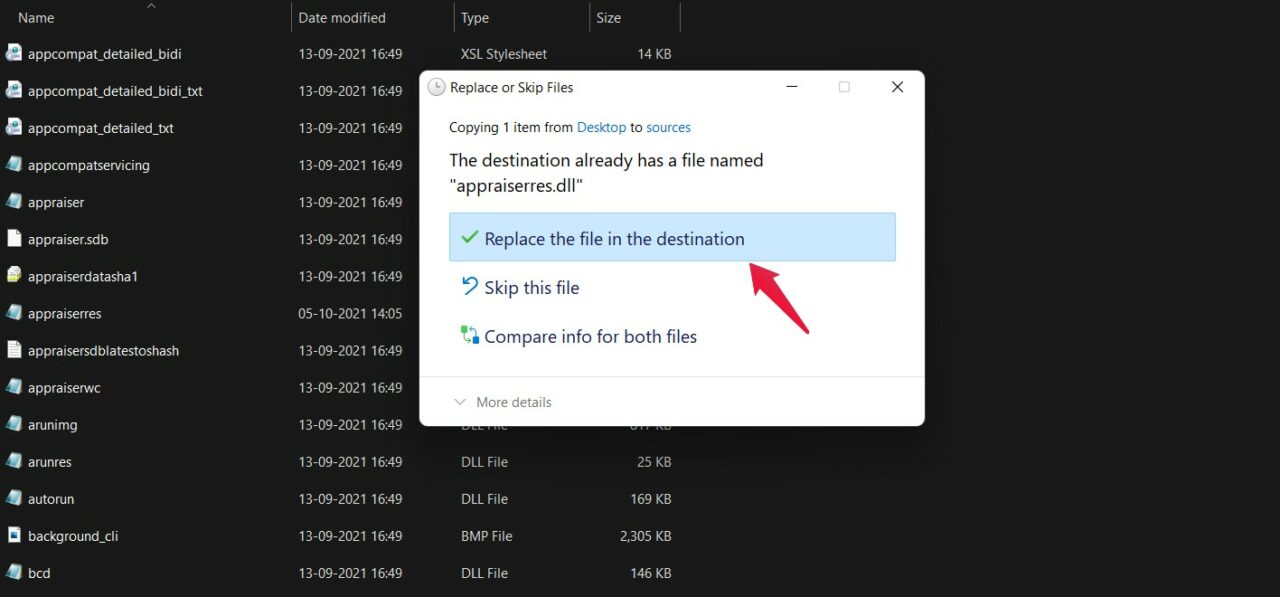This screenshot has width=1280, height=597.
Task: Click the arunres DLL file icon
Action: (x=14, y=461)
